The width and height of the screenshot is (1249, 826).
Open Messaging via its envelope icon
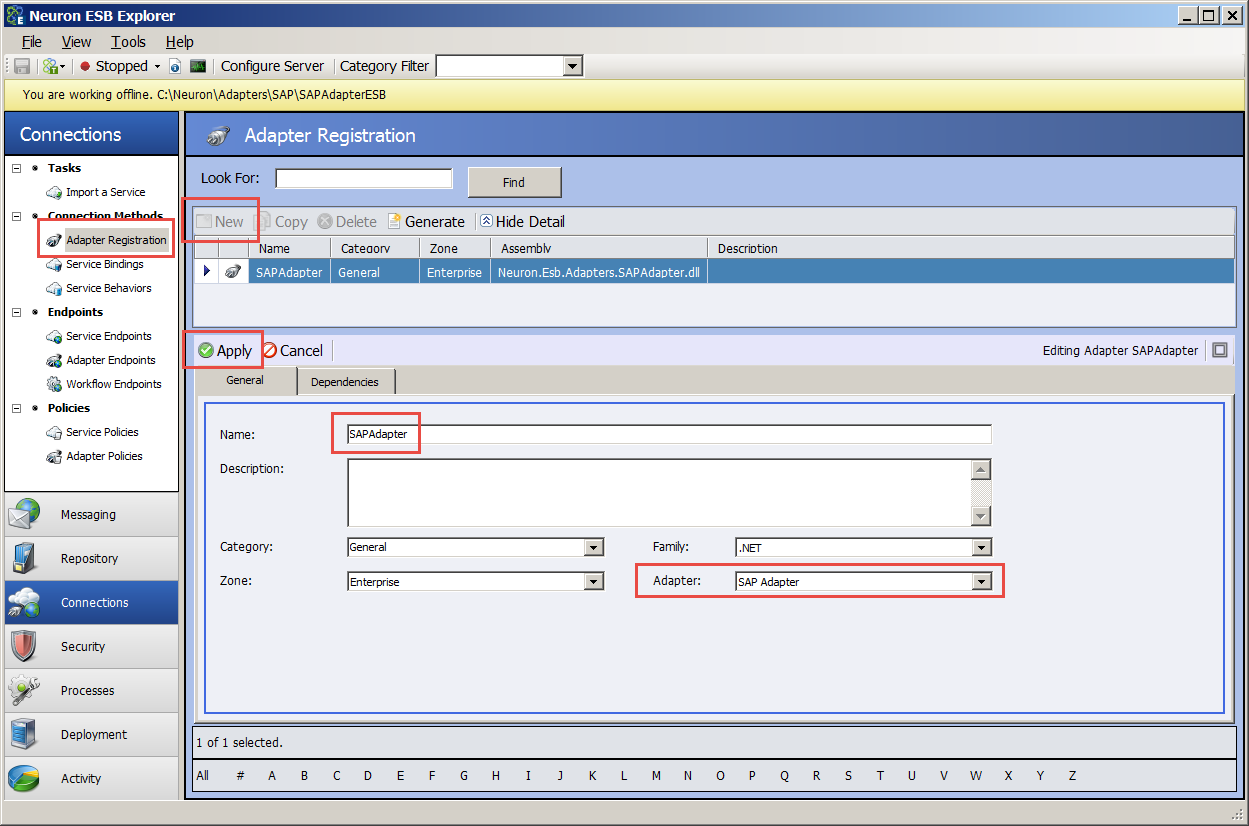point(24,515)
